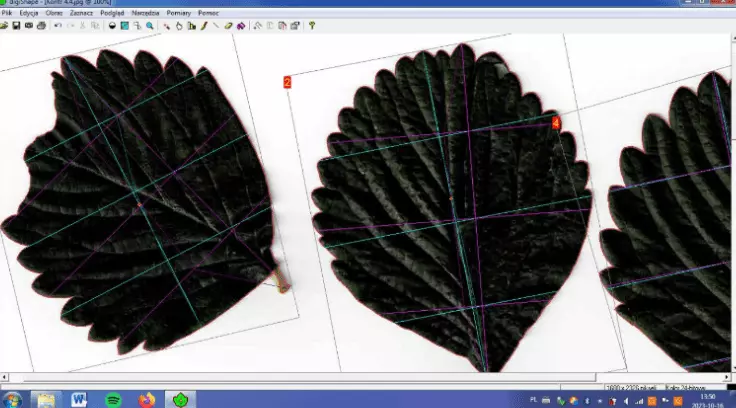The image size is (736, 408).
Task: Open the Pomiary menu
Action: (x=176, y=13)
